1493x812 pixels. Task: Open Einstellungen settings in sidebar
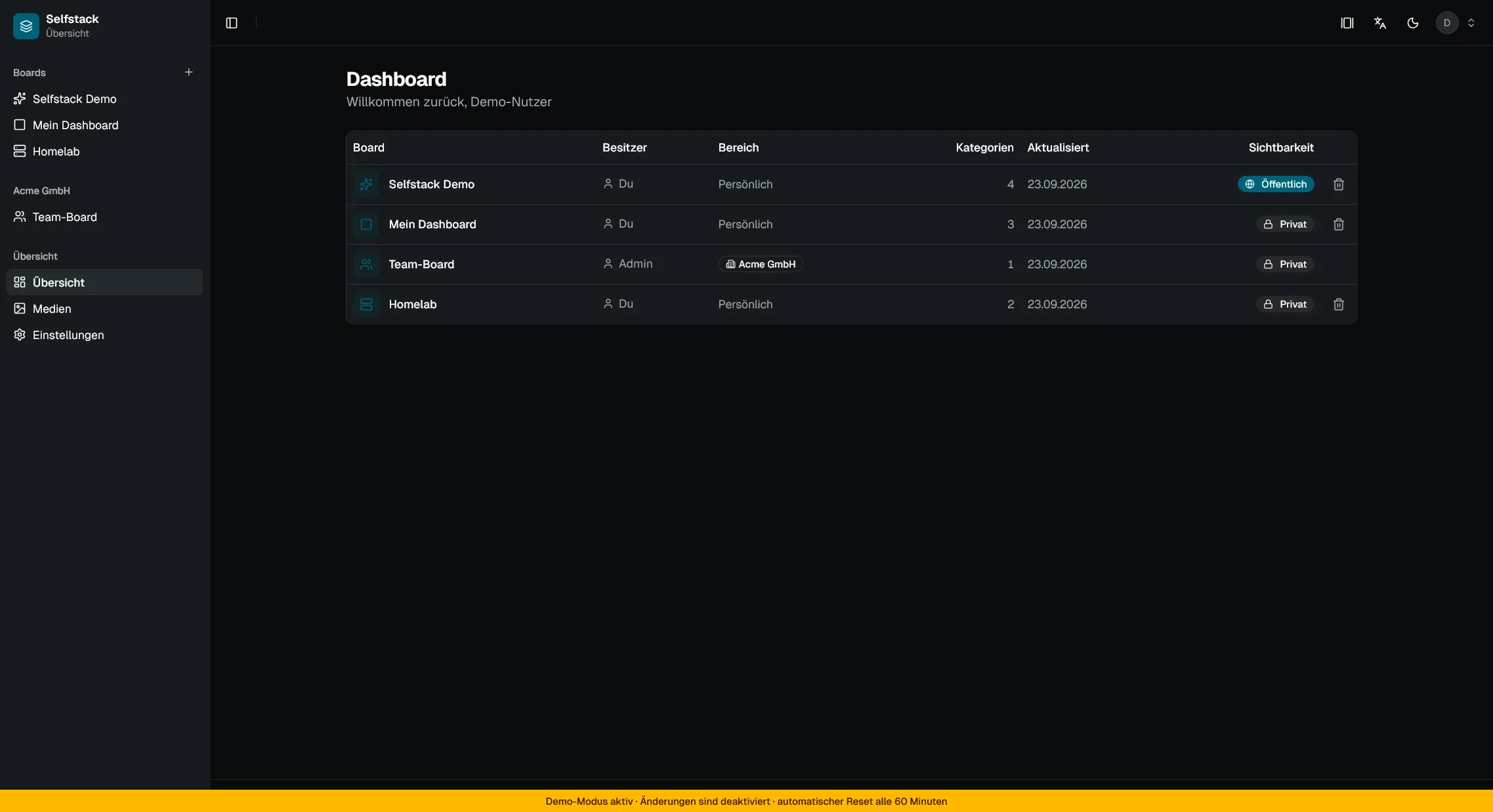pos(104,335)
